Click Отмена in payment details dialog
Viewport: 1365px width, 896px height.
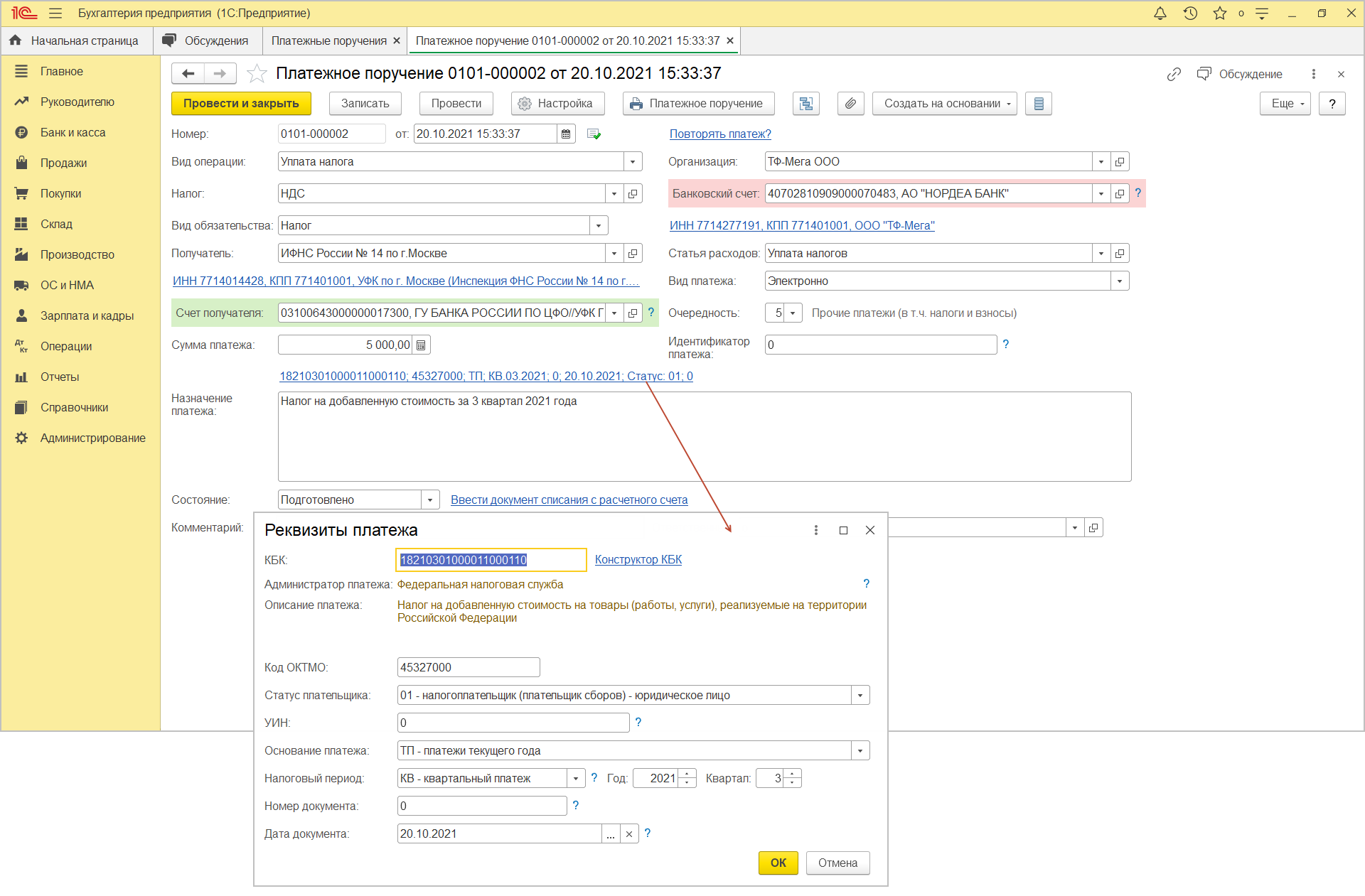(x=837, y=863)
